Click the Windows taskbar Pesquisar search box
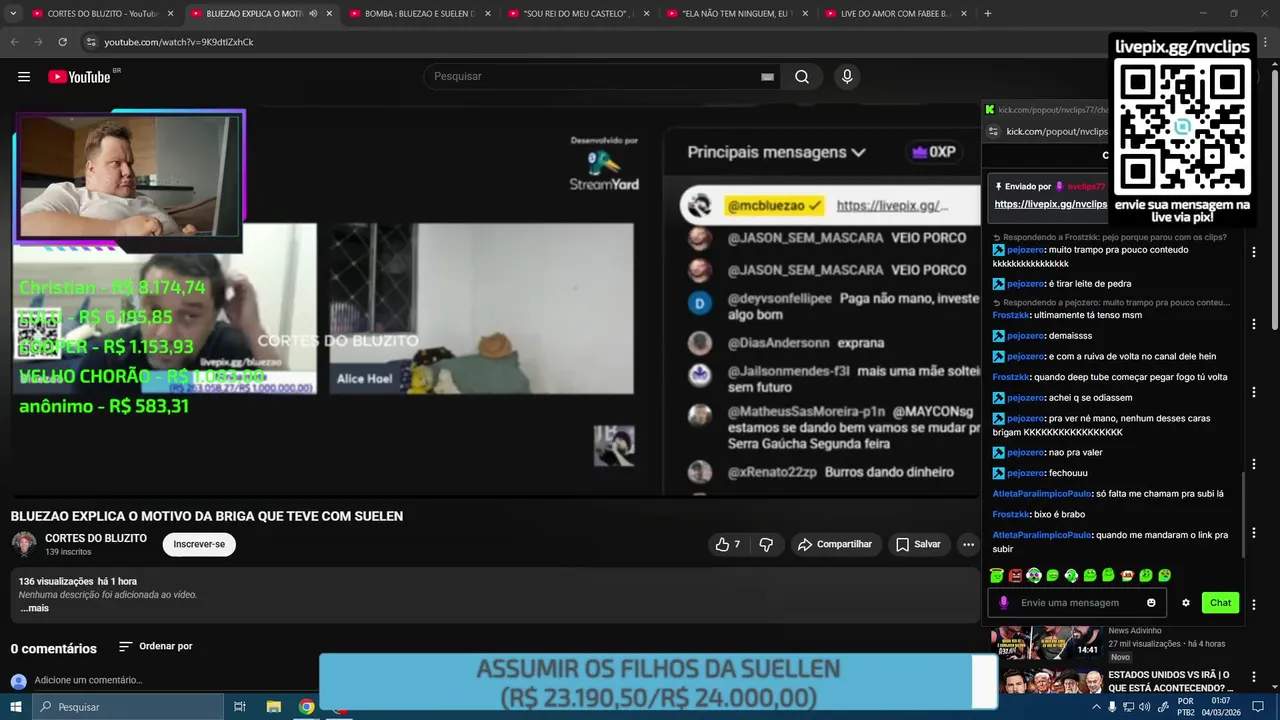The height and width of the screenshot is (720, 1280). coord(128,707)
